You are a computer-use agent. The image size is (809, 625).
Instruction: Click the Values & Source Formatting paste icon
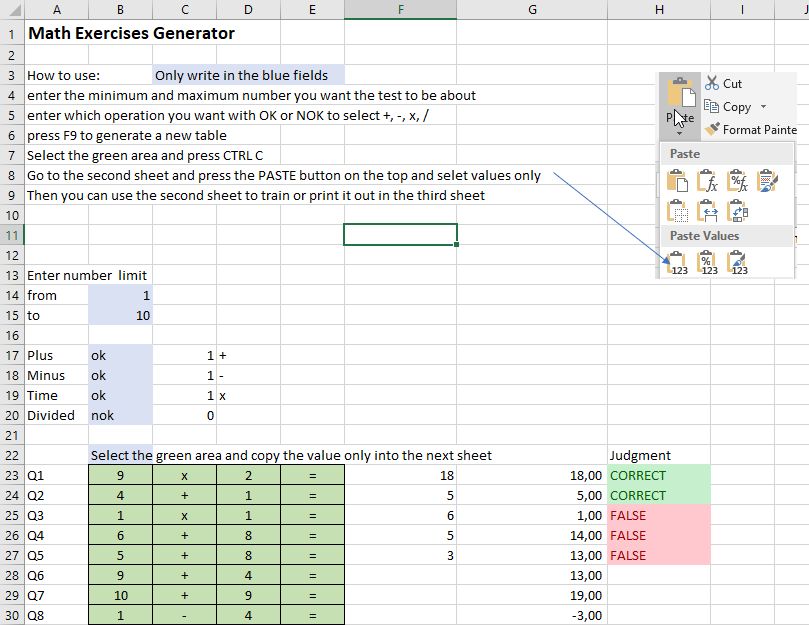tap(737, 261)
